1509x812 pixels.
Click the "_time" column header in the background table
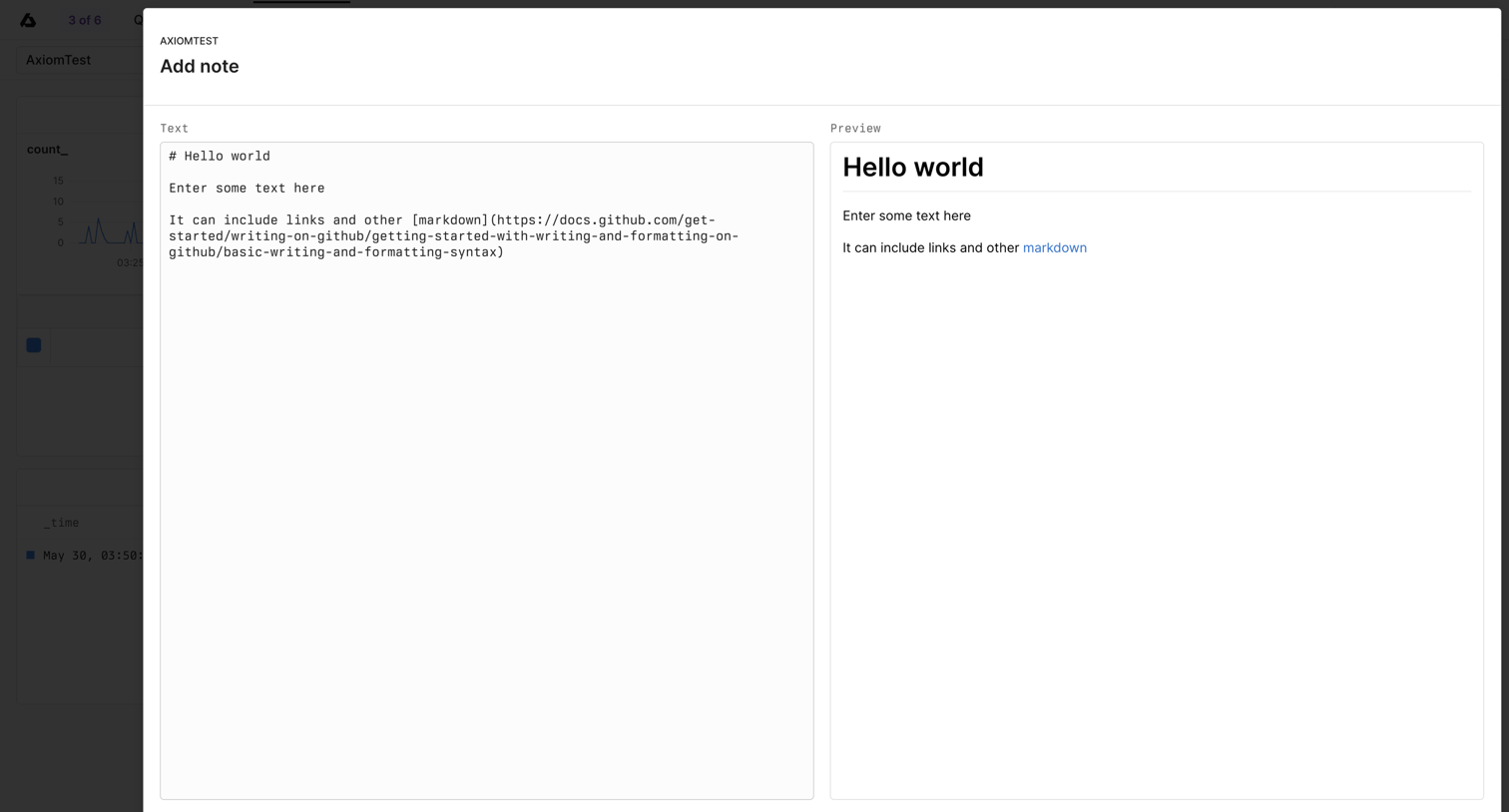click(61, 523)
